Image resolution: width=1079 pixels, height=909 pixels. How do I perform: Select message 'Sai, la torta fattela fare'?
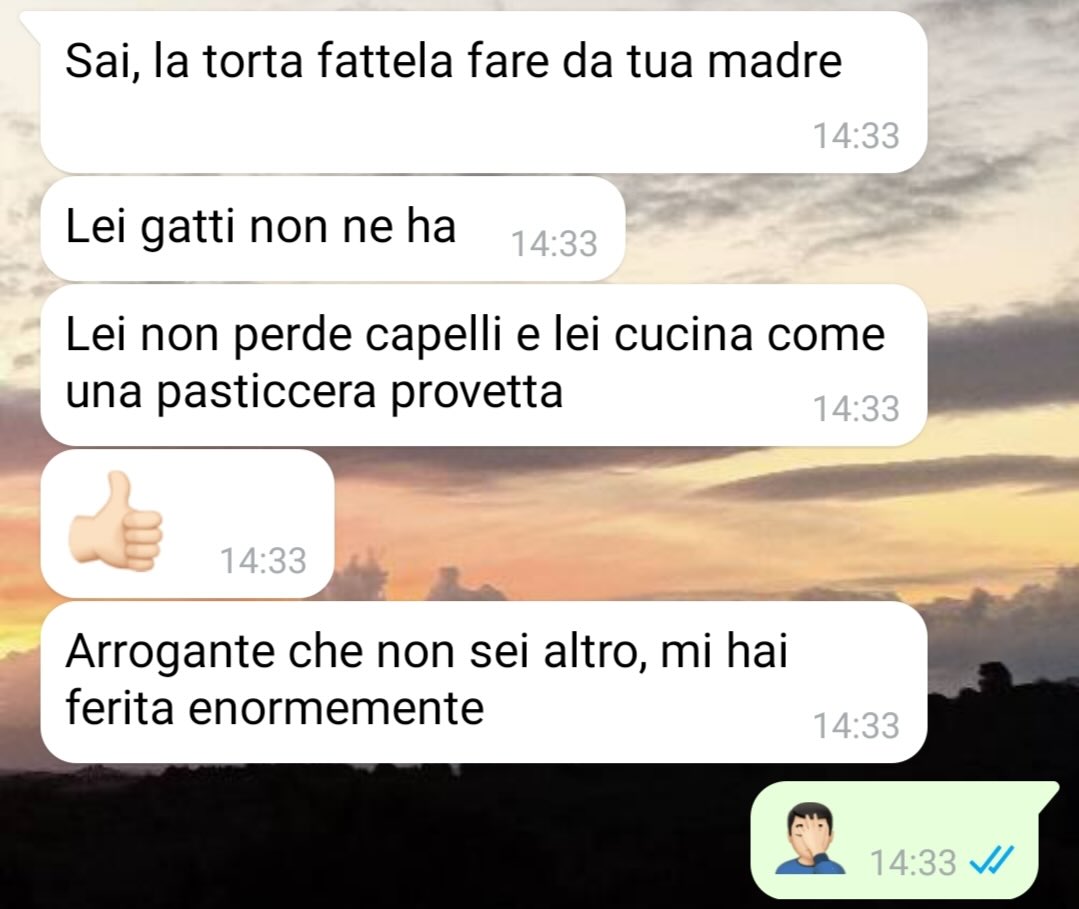tap(483, 92)
